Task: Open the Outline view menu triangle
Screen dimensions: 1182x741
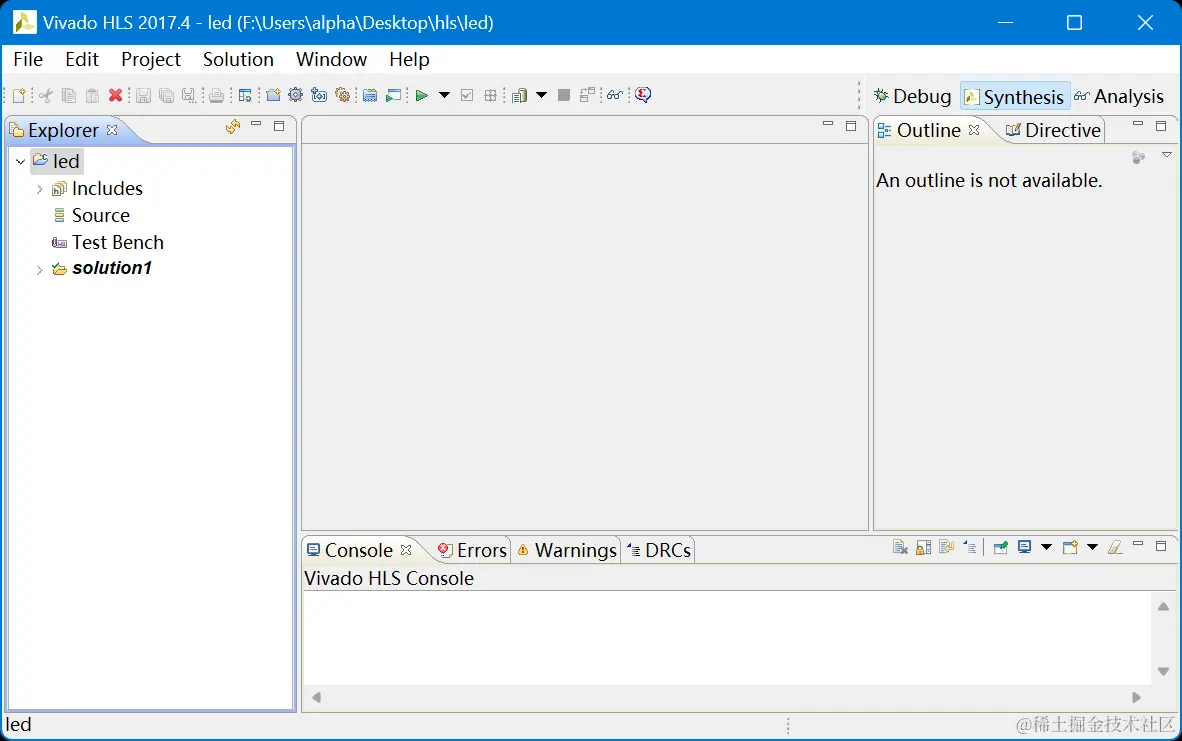Action: tap(1167, 155)
